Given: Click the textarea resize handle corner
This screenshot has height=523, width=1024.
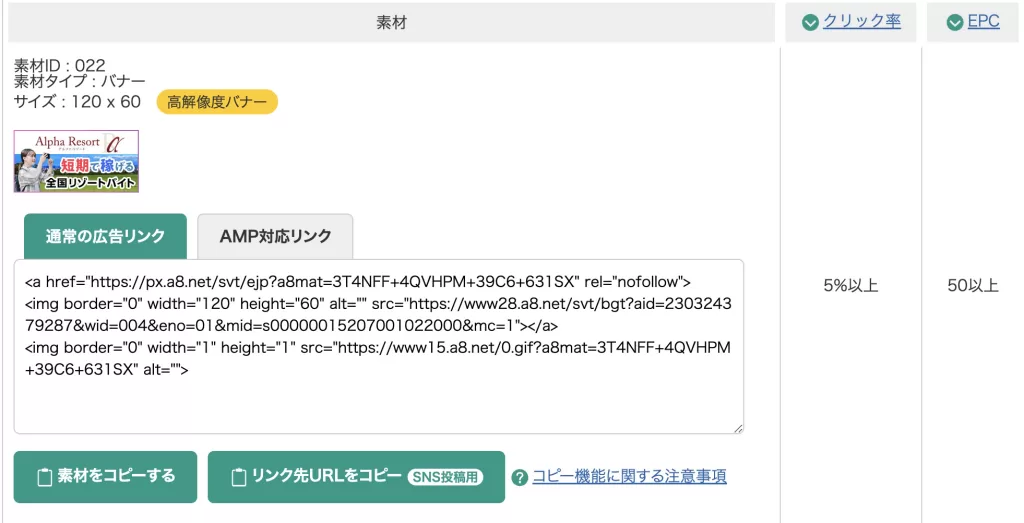Looking at the screenshot, I should coord(738,428).
